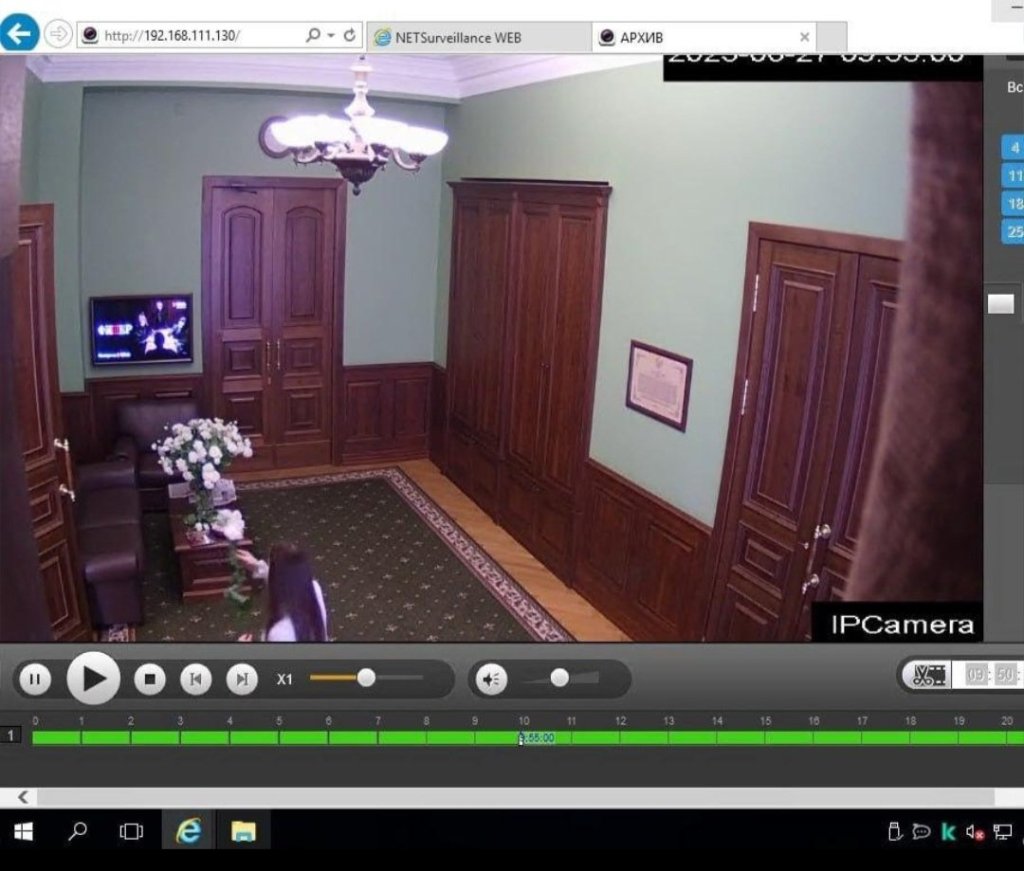Pause the archive video playback
This screenshot has height=871, width=1024.
coord(34,680)
